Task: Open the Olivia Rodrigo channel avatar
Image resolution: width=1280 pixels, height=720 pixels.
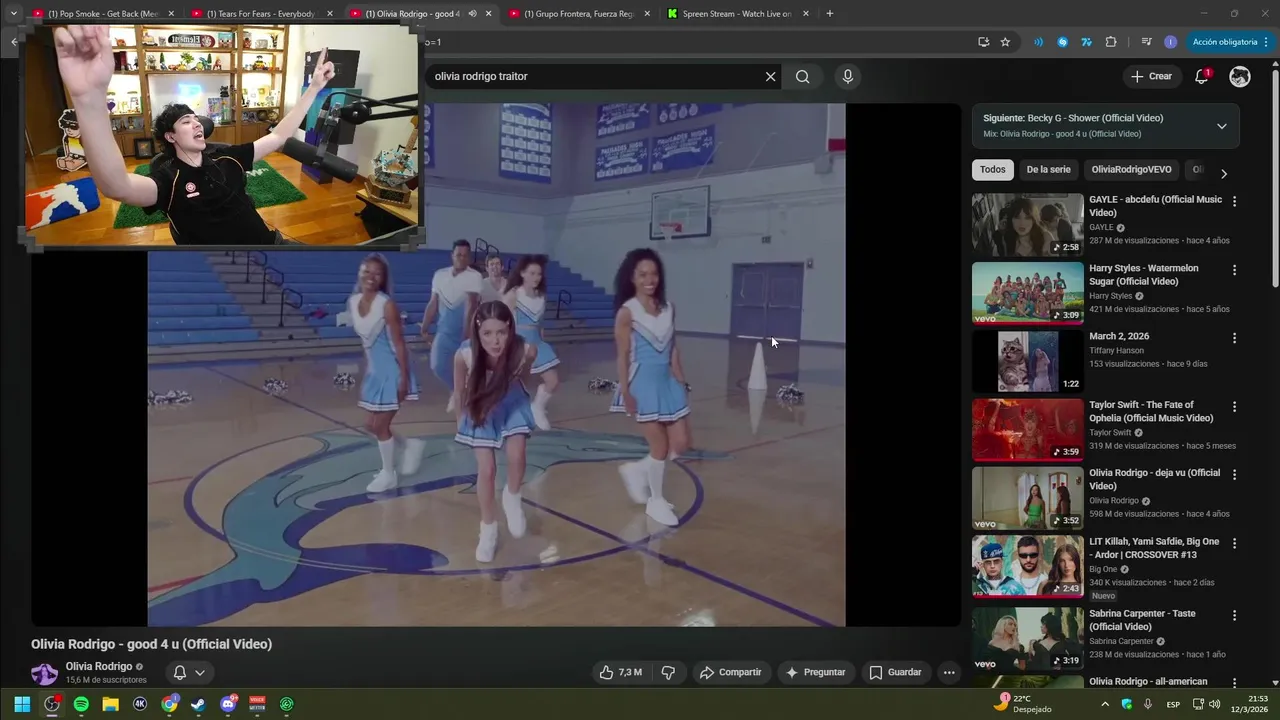Action: (x=44, y=673)
